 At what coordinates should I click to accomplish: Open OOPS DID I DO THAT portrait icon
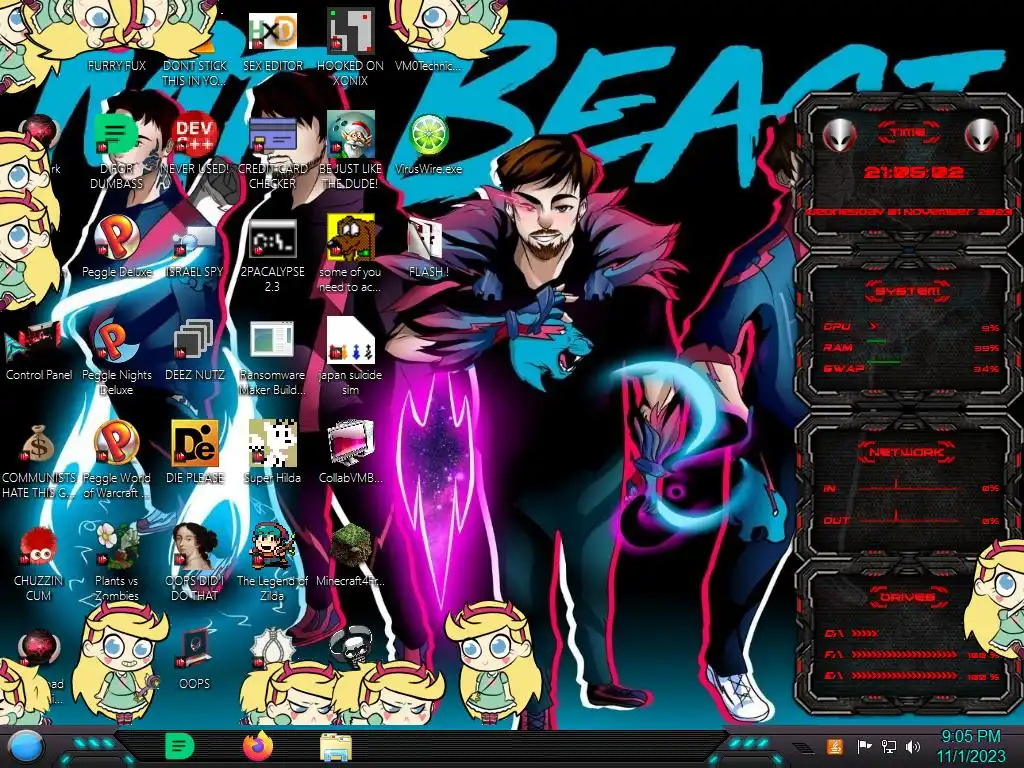pos(195,546)
